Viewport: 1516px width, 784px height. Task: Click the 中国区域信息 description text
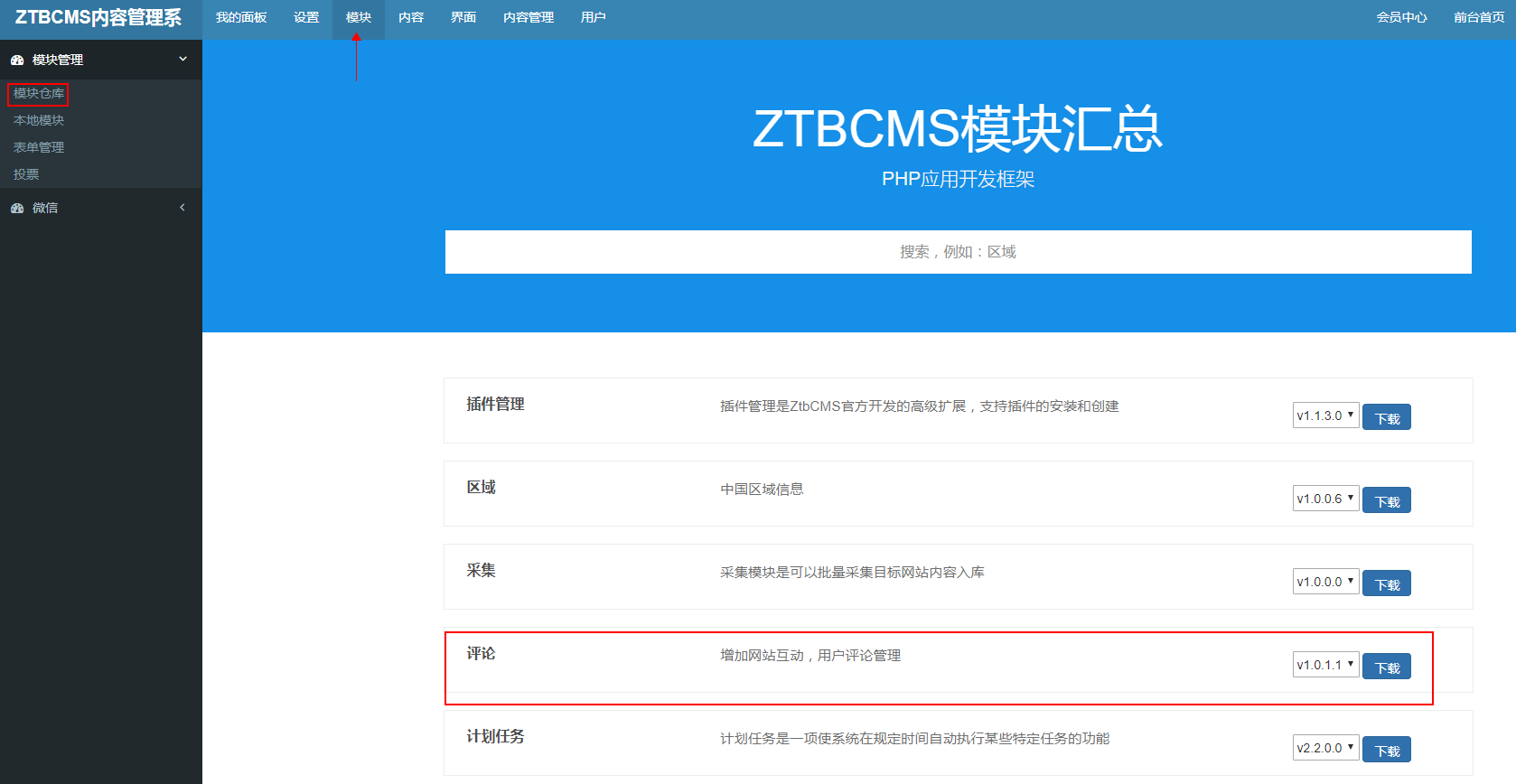point(762,490)
